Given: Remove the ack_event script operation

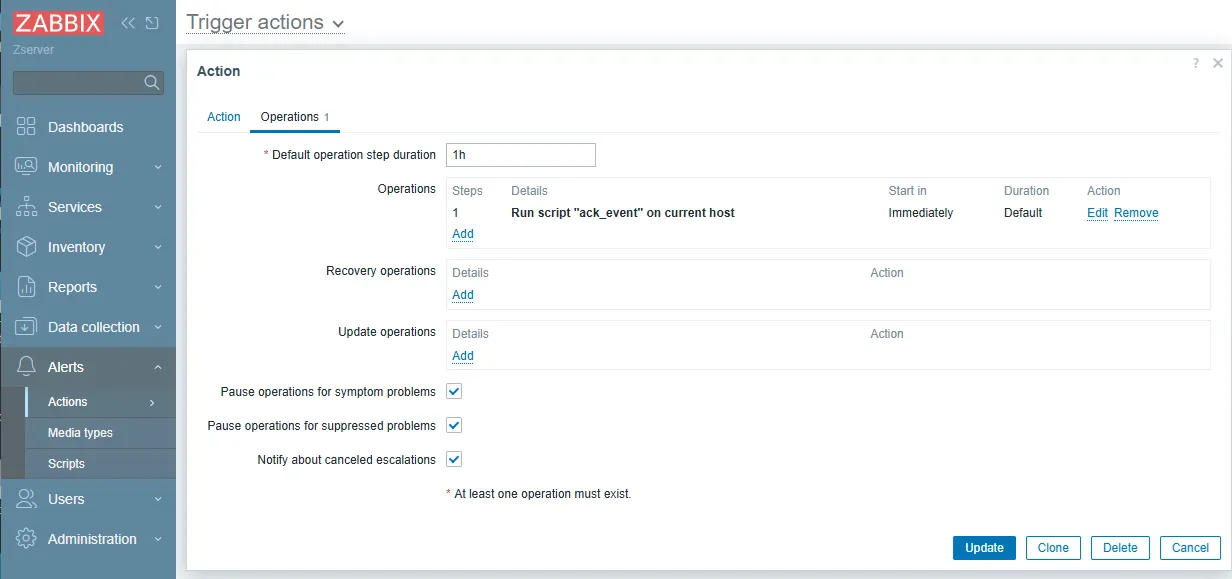Looking at the screenshot, I should click(x=1136, y=213).
